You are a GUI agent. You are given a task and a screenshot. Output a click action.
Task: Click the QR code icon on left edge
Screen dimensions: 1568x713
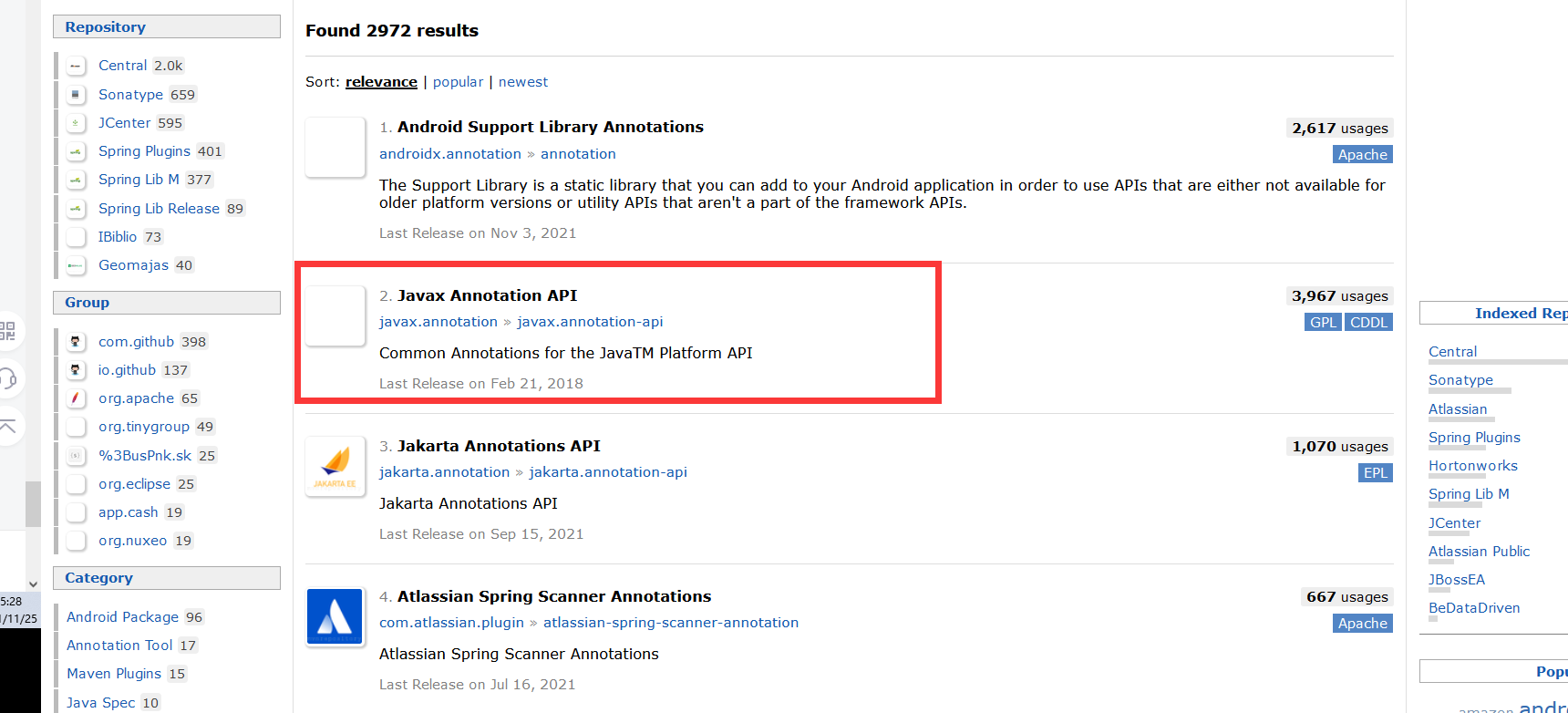(7, 330)
